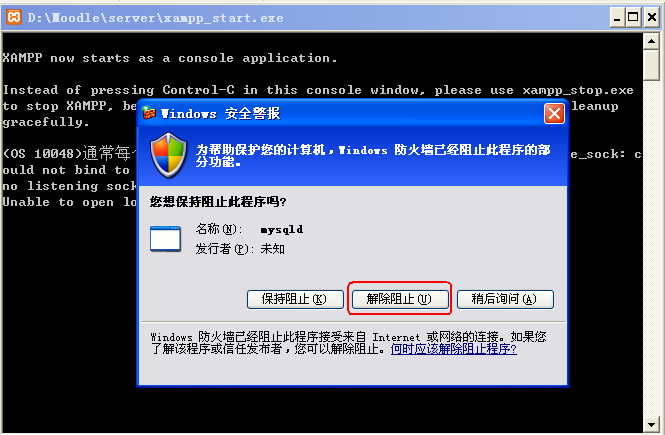Click the mysqld program window icon
Screen dimensions: 665x435
click(x=165, y=239)
